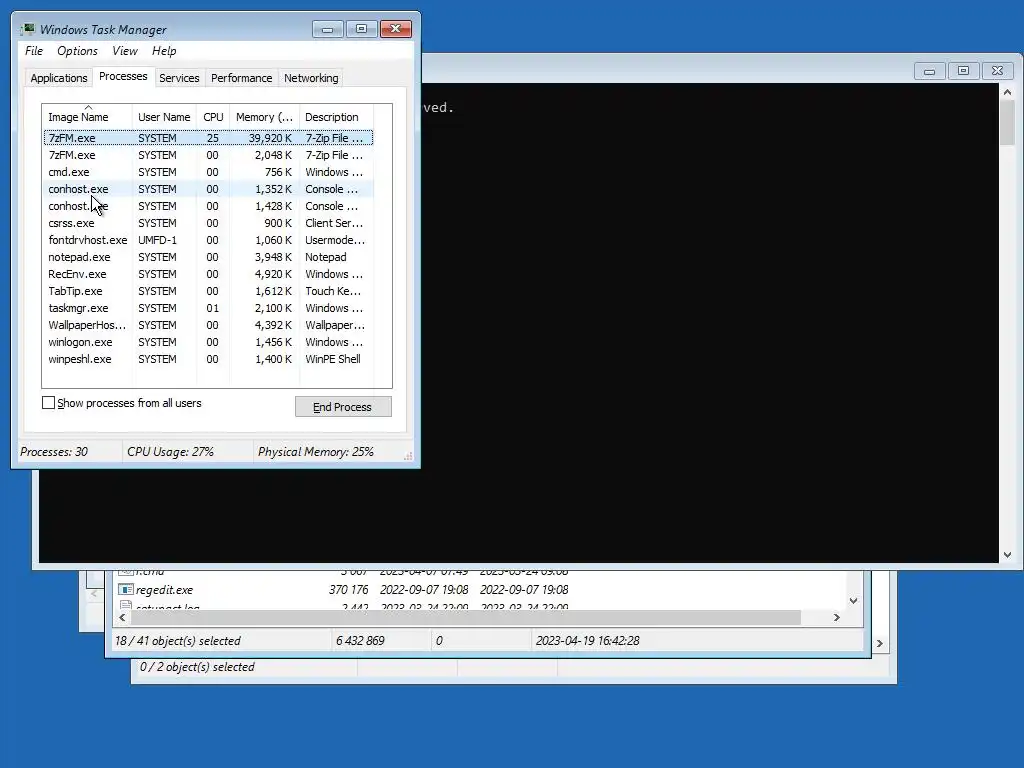Viewport: 1024px width, 768px height.
Task: Click the UMFD-1 user name cell
Action: tap(157, 240)
